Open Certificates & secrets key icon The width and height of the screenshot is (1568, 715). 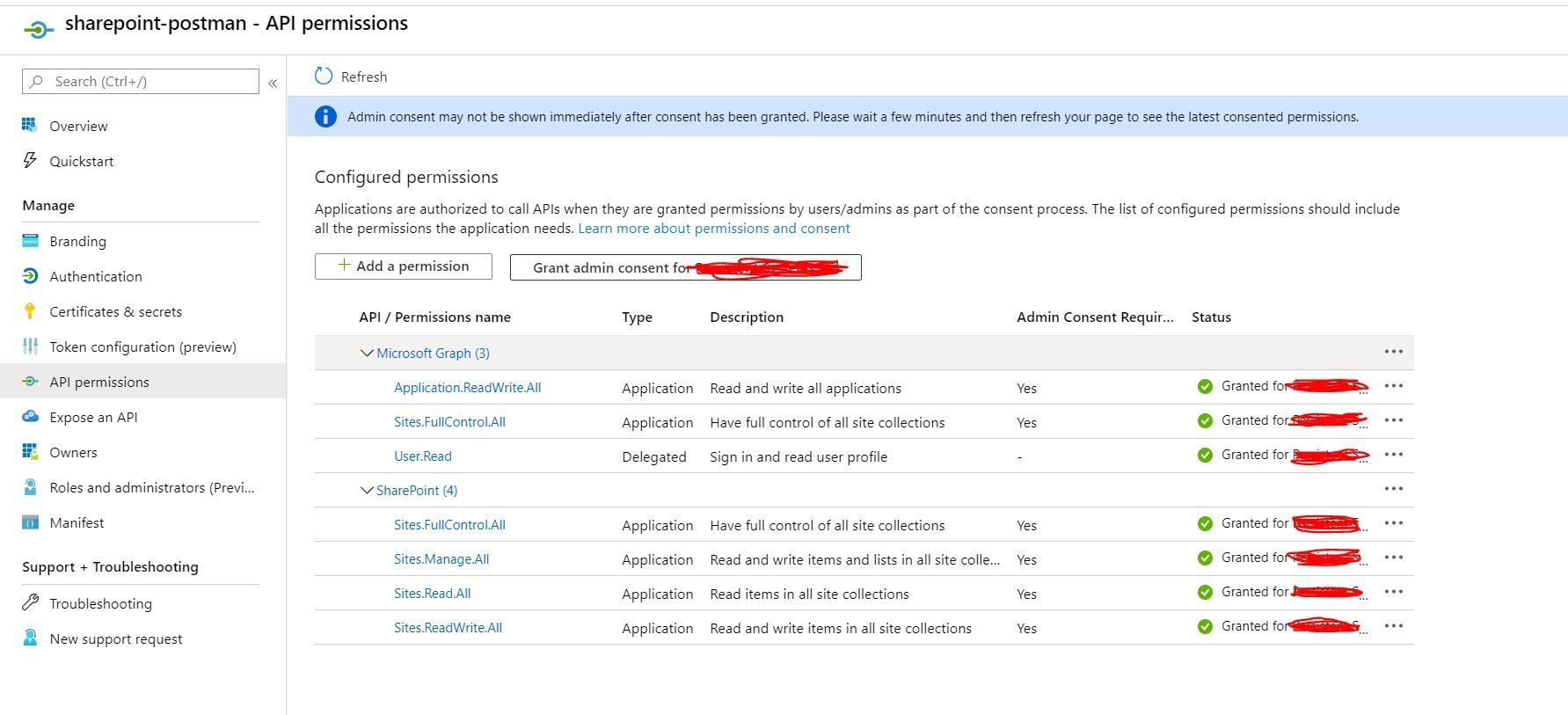30,311
